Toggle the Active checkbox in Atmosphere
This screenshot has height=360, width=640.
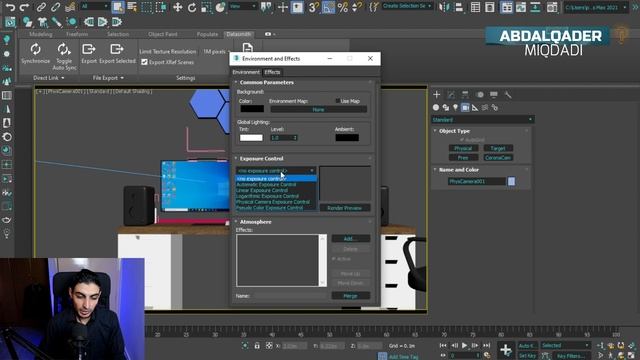point(334,259)
